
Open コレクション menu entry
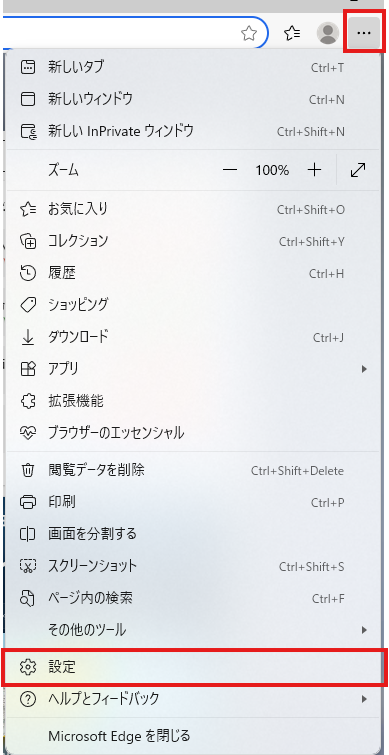[x=193, y=241]
